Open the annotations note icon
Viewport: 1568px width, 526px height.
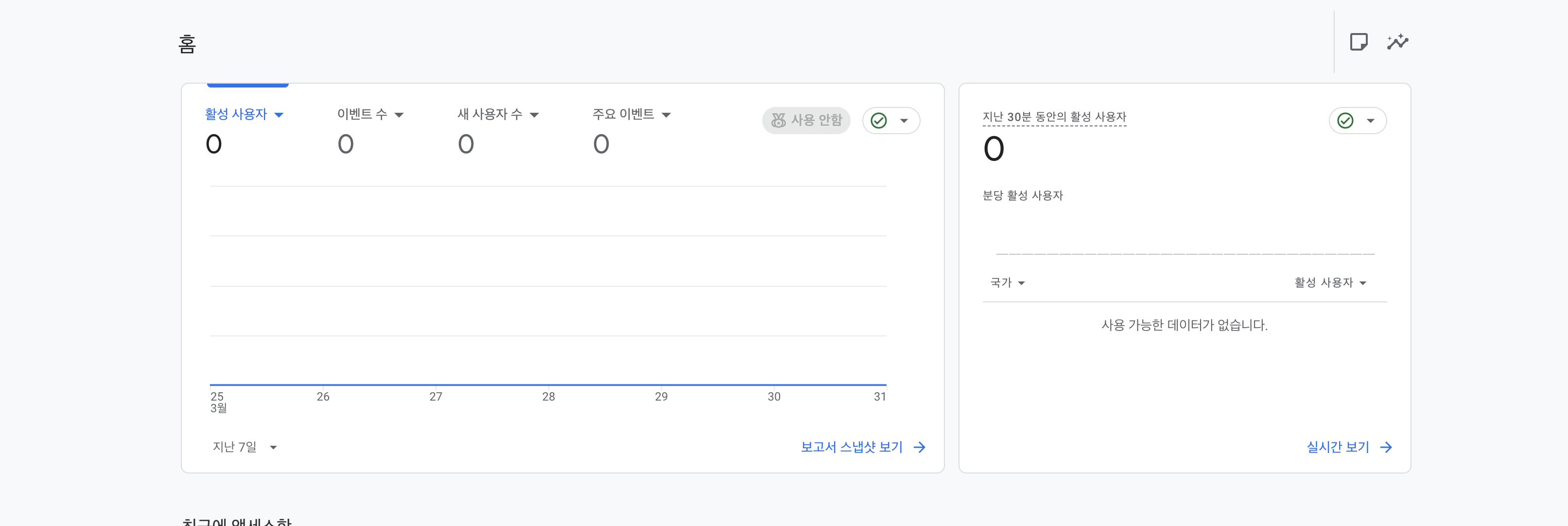(1358, 42)
